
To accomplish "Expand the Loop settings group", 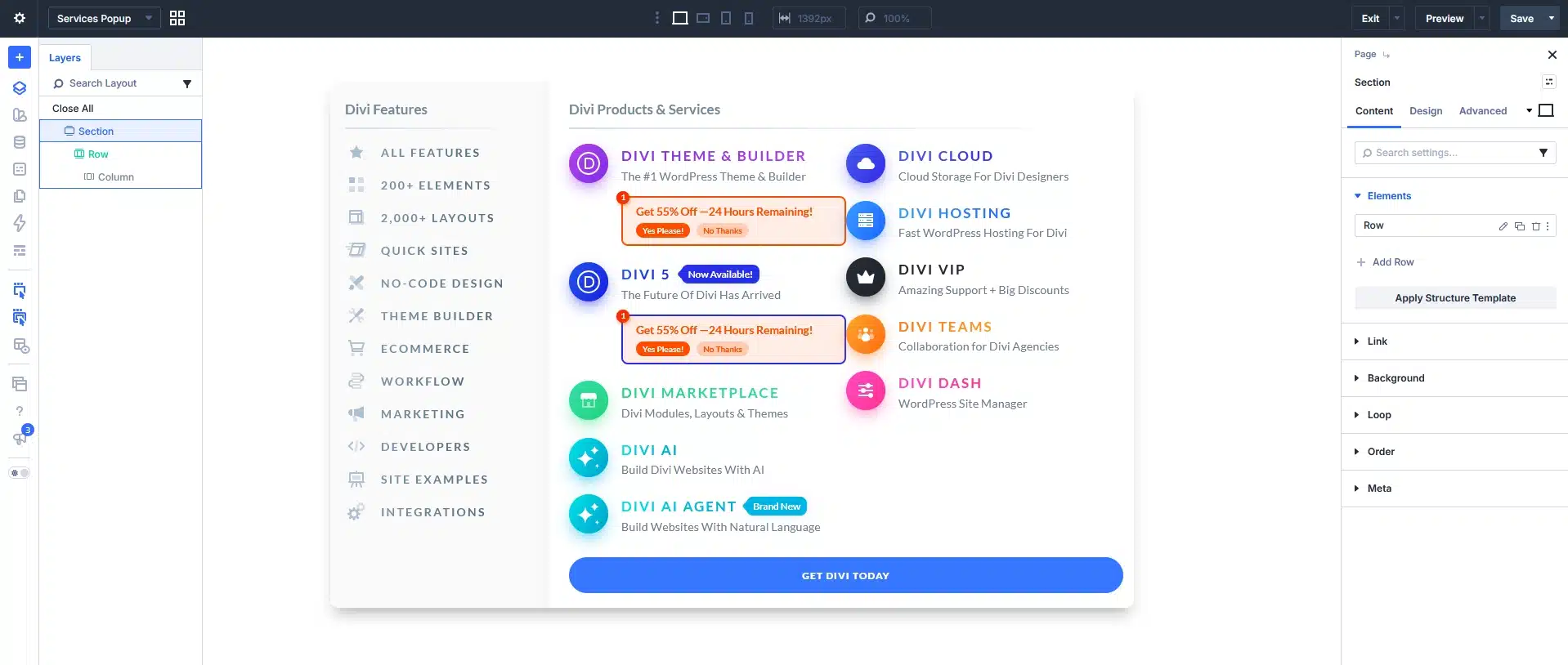I will pyautogui.click(x=1378, y=415).
